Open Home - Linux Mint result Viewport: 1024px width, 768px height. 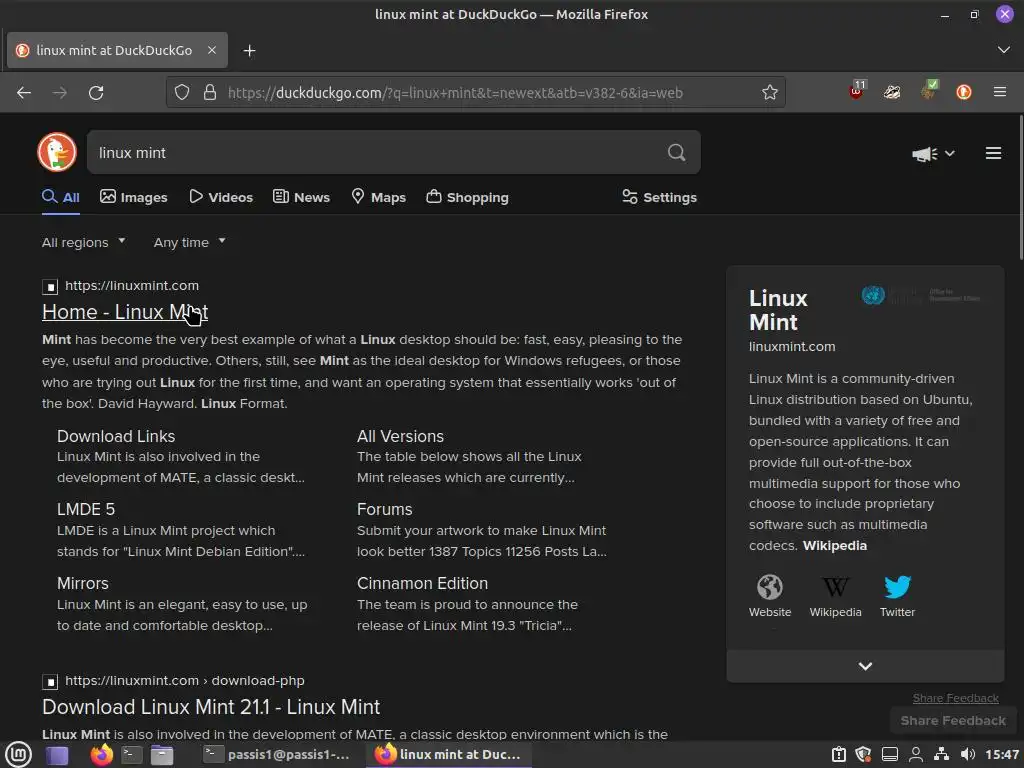(125, 312)
